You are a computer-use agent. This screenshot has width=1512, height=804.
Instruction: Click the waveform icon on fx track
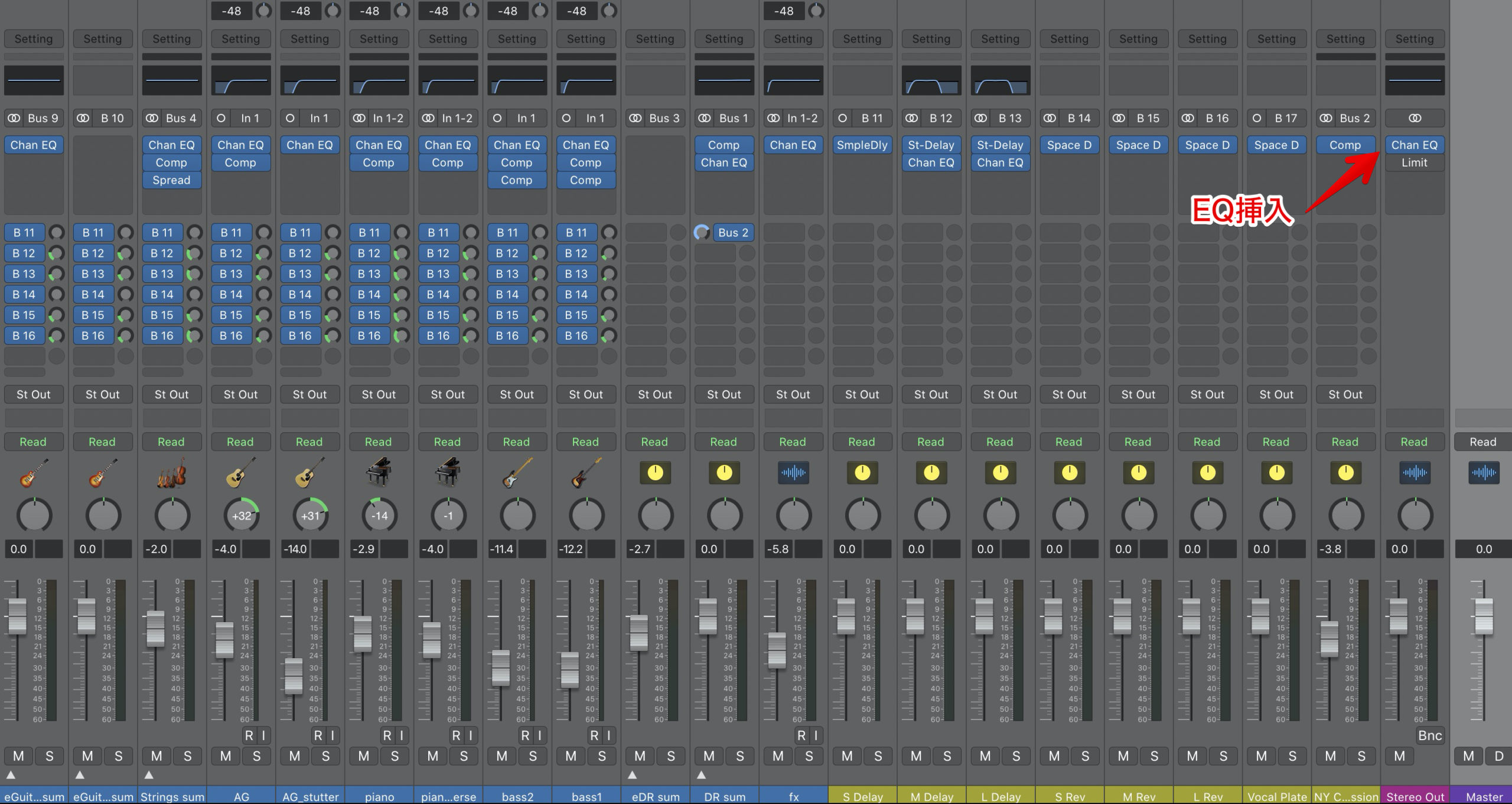coord(793,473)
